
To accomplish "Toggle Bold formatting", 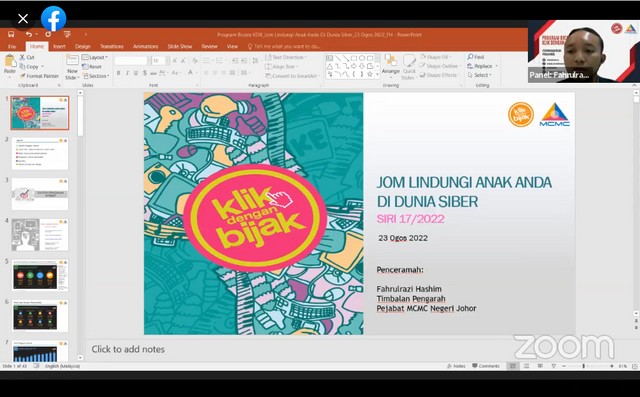I will (118, 73).
